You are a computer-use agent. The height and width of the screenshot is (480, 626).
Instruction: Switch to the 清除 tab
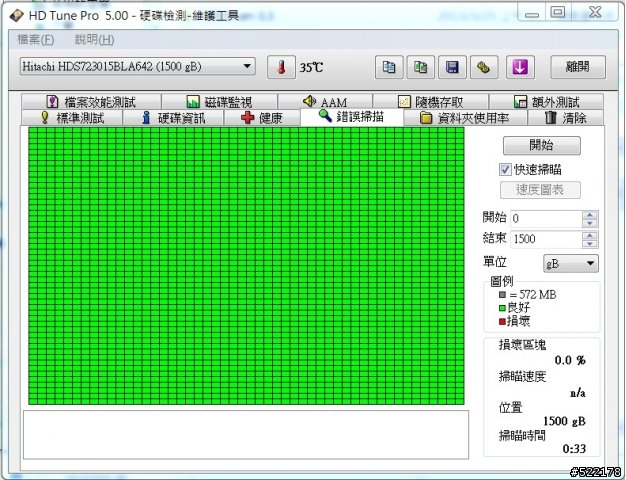click(566, 118)
